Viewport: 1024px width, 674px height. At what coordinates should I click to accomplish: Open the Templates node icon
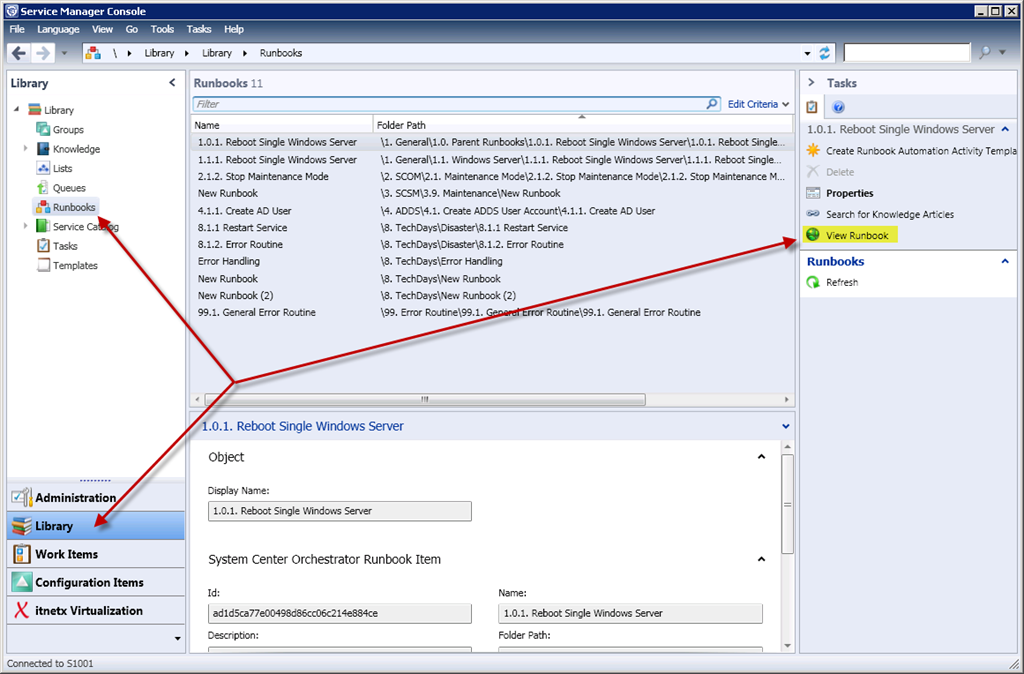[x=43, y=265]
